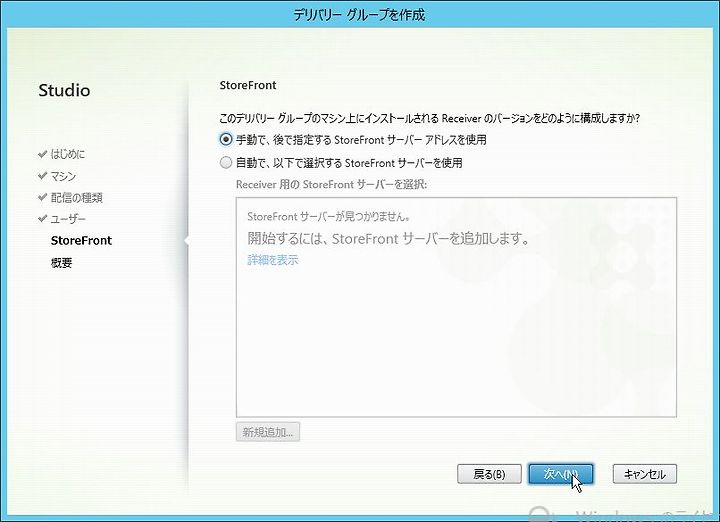Image resolution: width=720 pixels, height=522 pixels.
Task: Select the StoreFront step in sidebar
Action: 81,241
